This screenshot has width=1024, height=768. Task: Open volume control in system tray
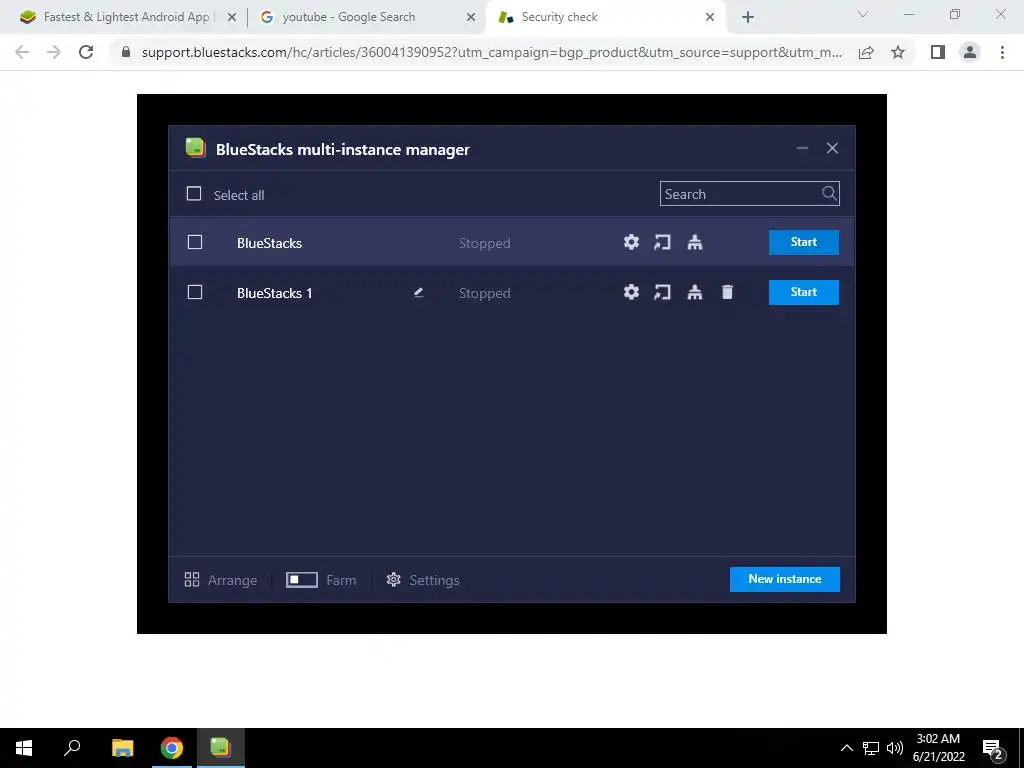pyautogui.click(x=895, y=748)
